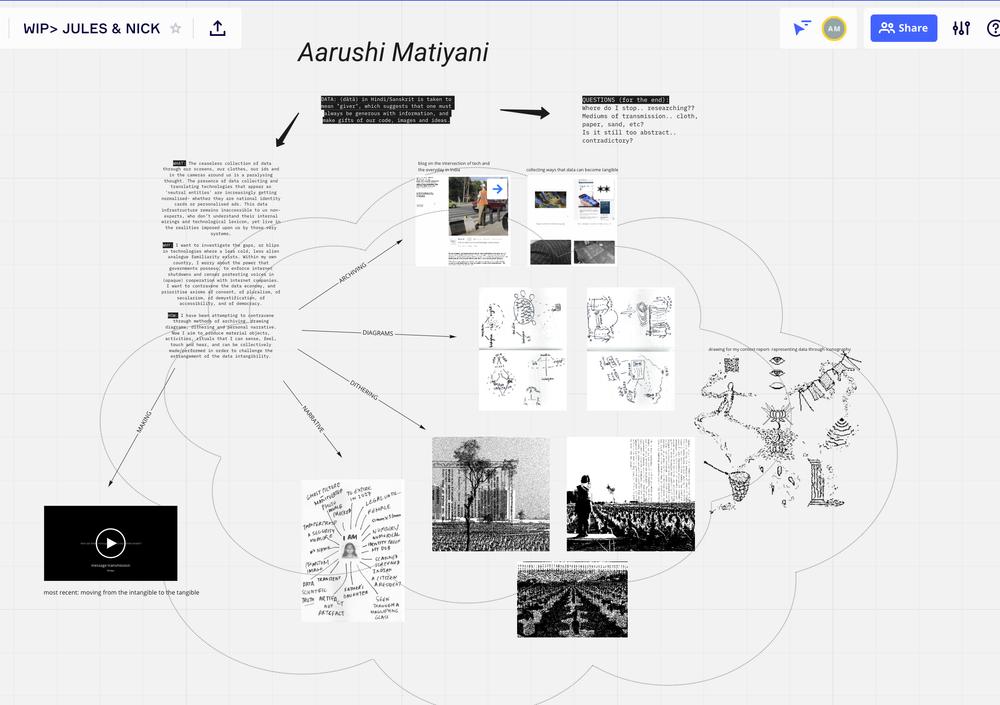The width and height of the screenshot is (1000, 705).
Task: Select the blog screenshot of street in India
Action: (x=463, y=221)
